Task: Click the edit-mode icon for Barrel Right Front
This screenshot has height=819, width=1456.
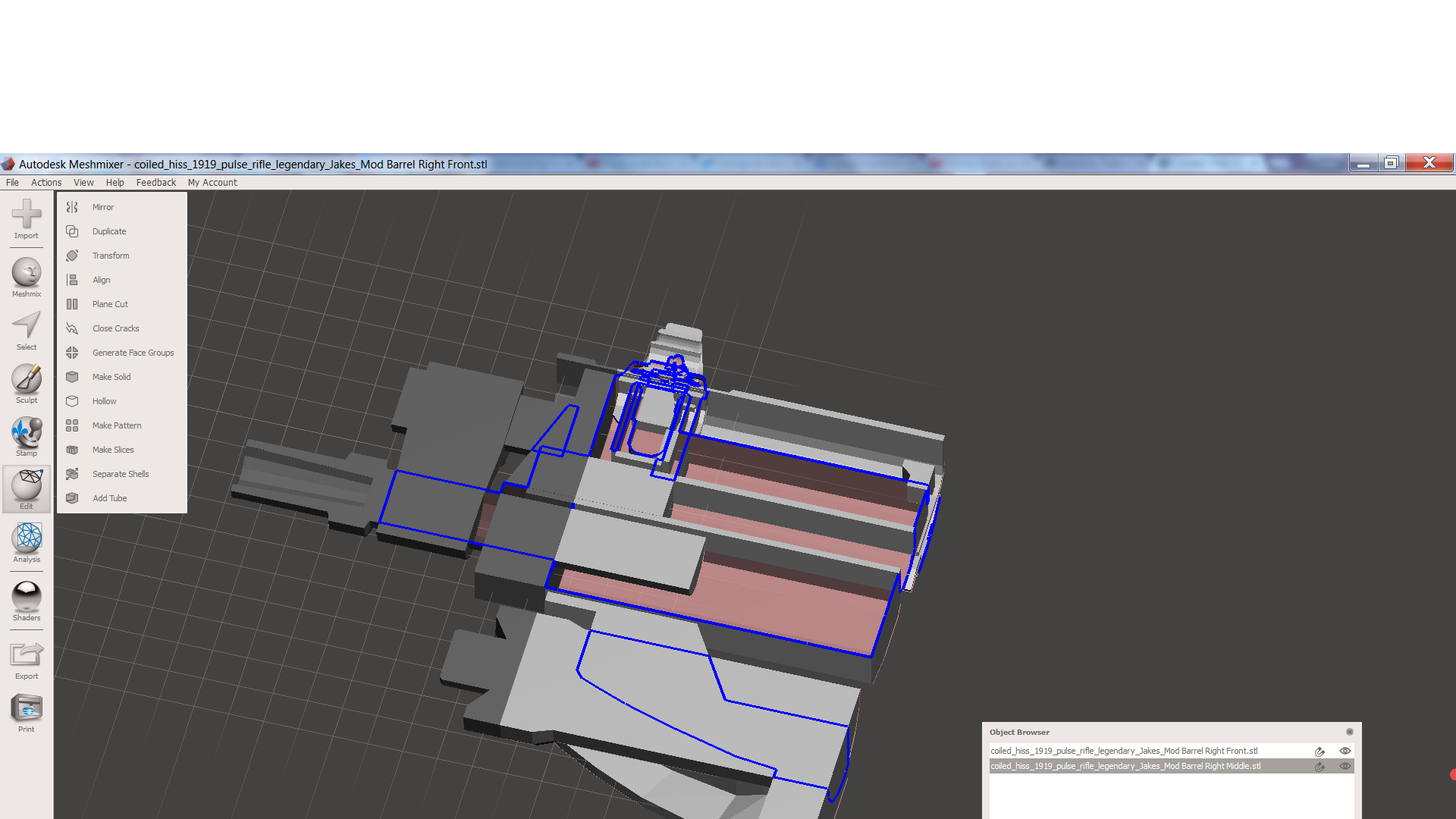Action: click(x=1320, y=752)
